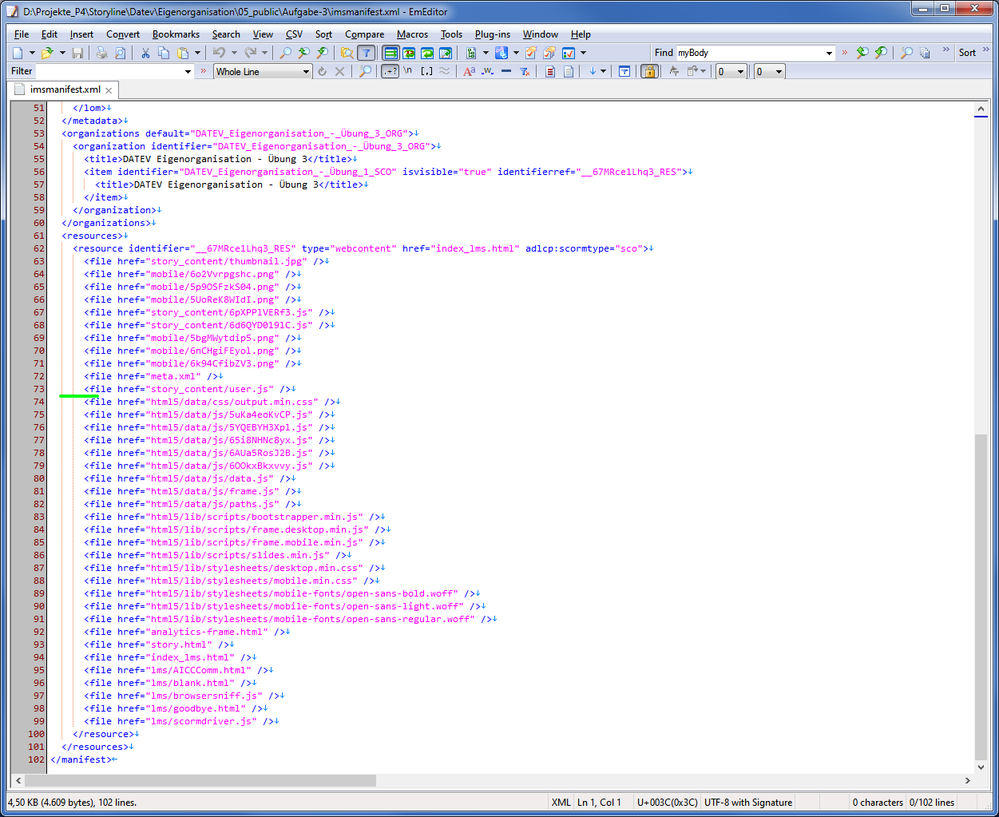Expand the Find box dropdown arrow
This screenshot has width=999, height=817.
point(829,53)
